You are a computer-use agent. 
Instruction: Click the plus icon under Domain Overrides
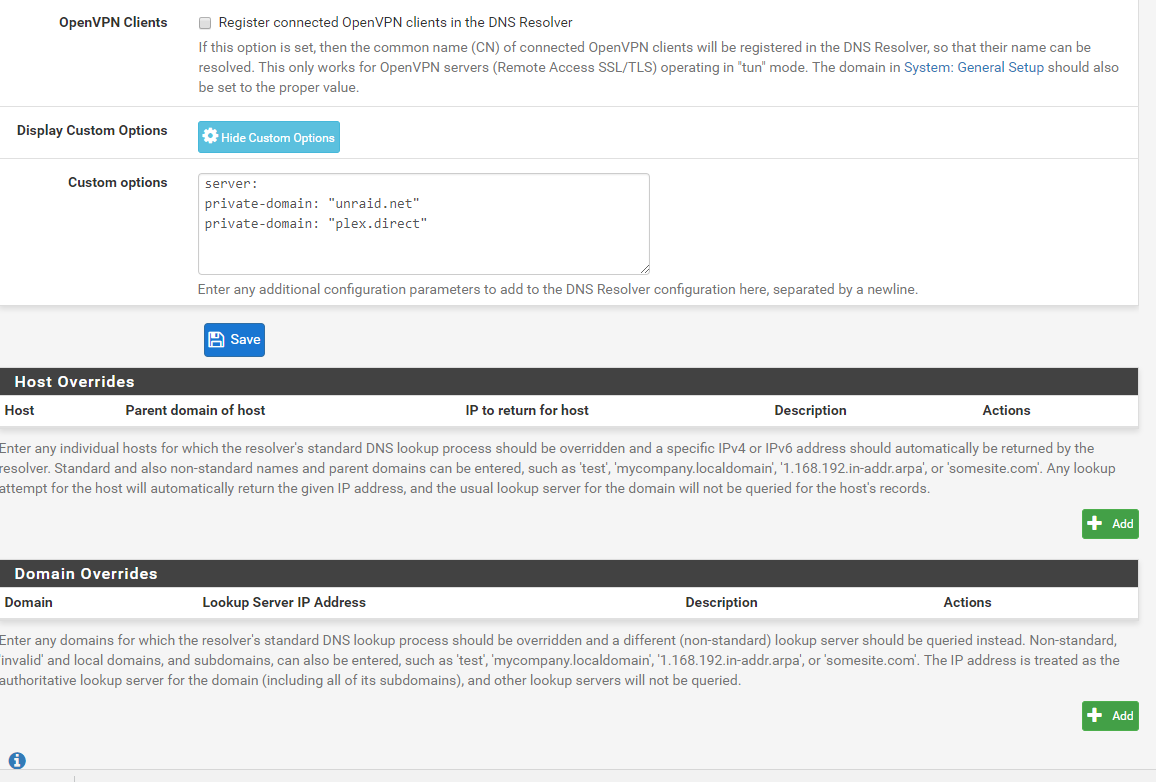tap(1095, 715)
